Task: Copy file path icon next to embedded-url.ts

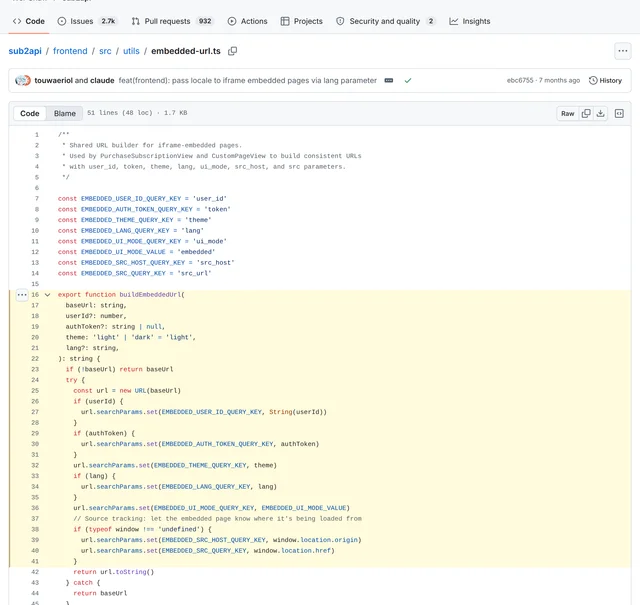Action: [x=232, y=51]
